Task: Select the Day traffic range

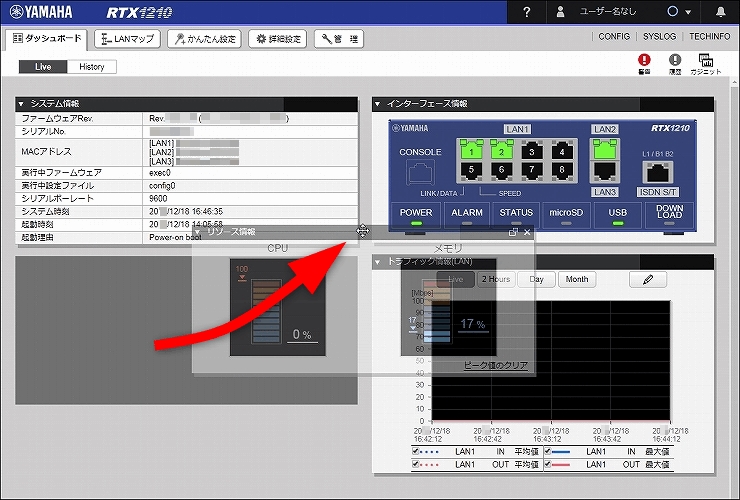Action: pyautogui.click(x=536, y=279)
